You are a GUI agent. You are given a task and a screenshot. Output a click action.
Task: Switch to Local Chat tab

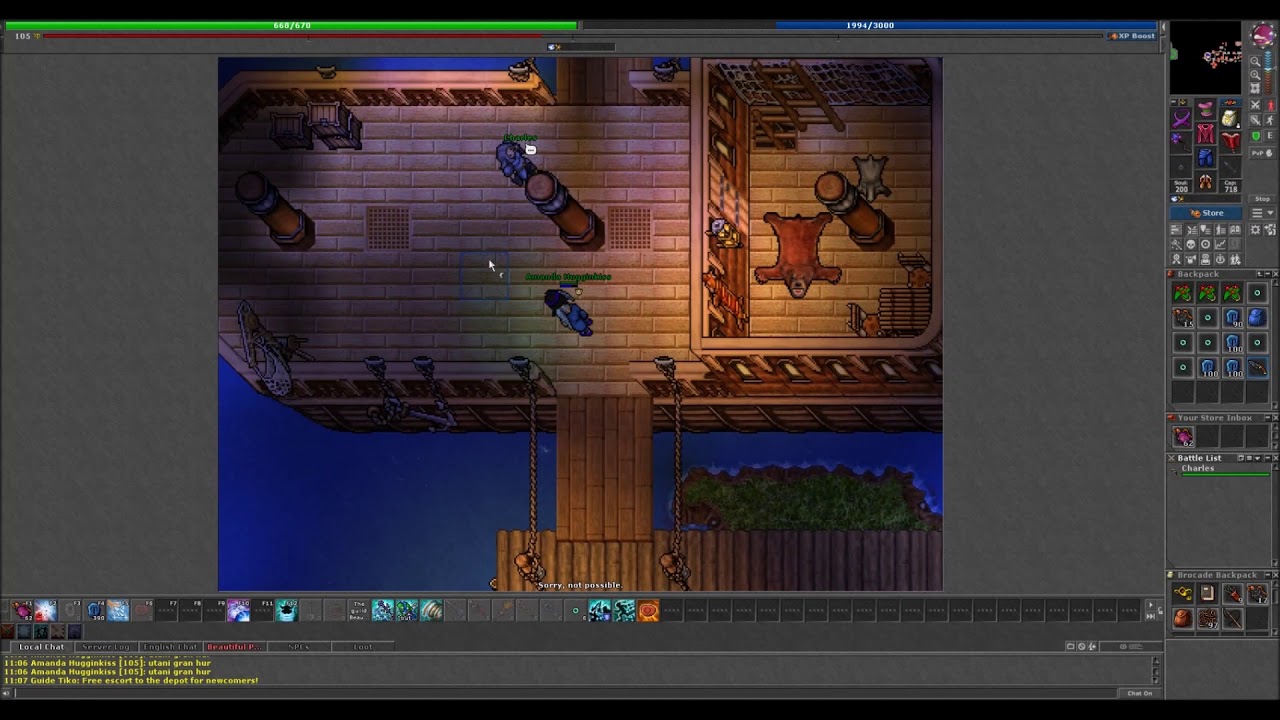(41, 647)
